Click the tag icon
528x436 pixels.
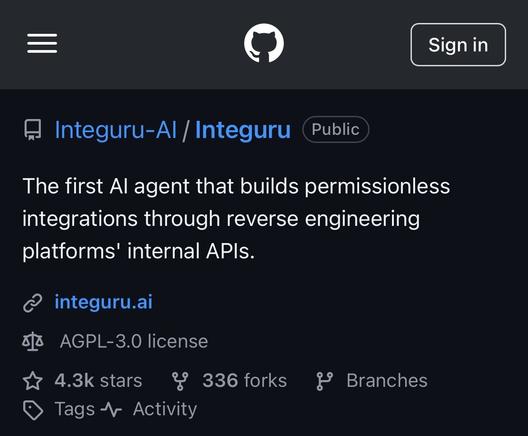pyautogui.click(x=33, y=410)
